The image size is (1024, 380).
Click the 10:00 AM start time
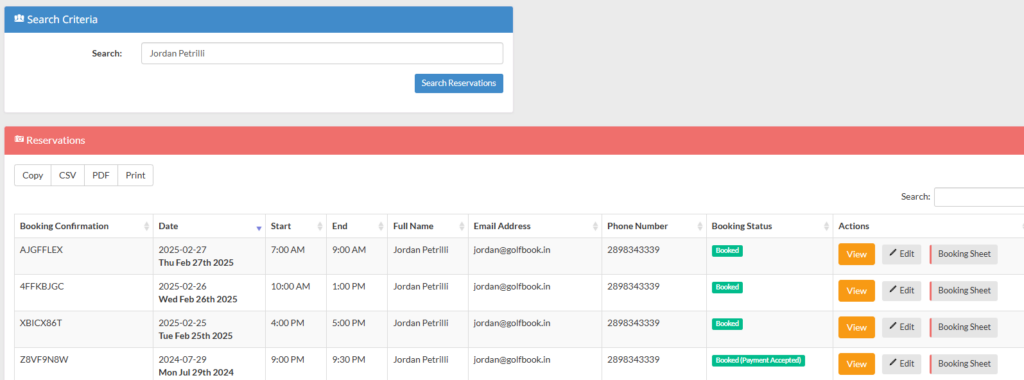pos(290,286)
